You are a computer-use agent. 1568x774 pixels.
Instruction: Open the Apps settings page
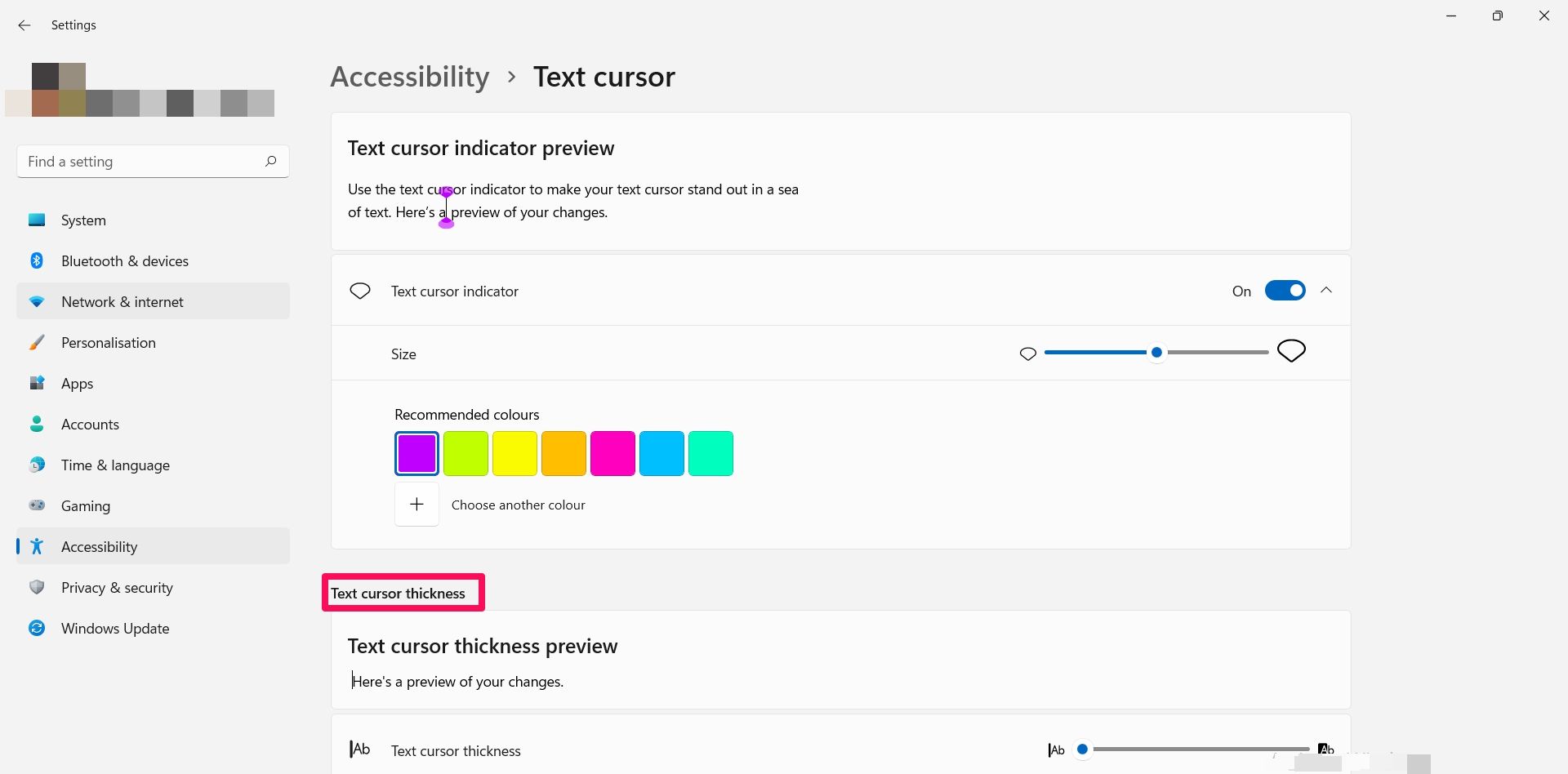coord(78,383)
